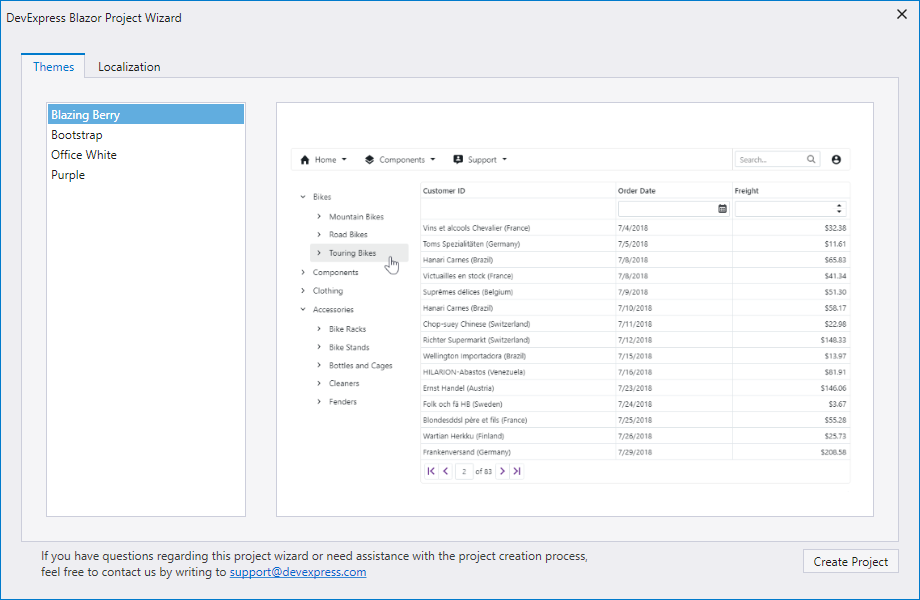Open the Home dropdown menu
Image resolution: width=920 pixels, height=600 pixels.
click(324, 159)
